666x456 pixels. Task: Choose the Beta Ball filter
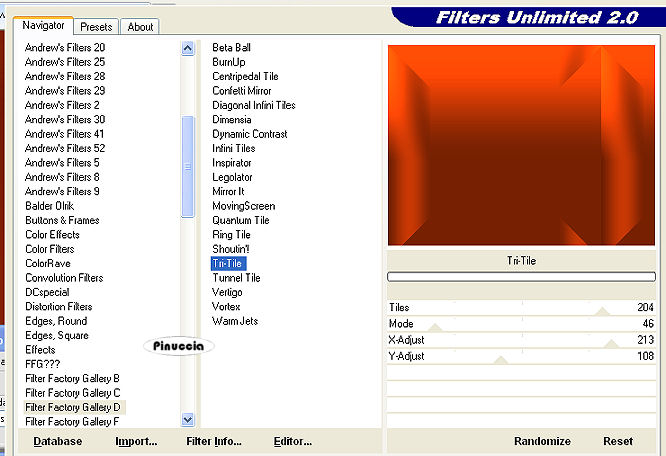231,48
